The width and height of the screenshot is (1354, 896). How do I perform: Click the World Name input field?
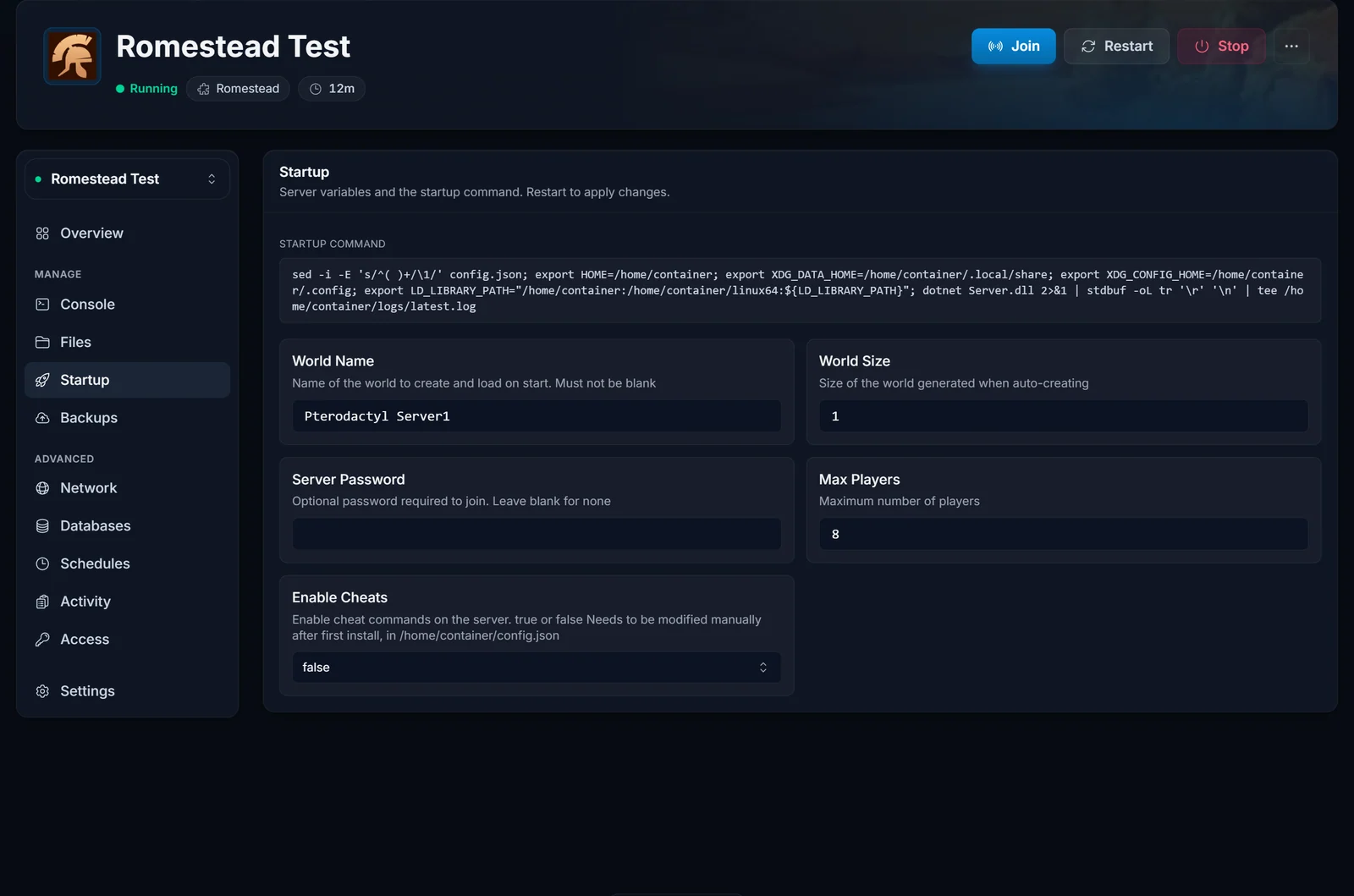click(537, 416)
